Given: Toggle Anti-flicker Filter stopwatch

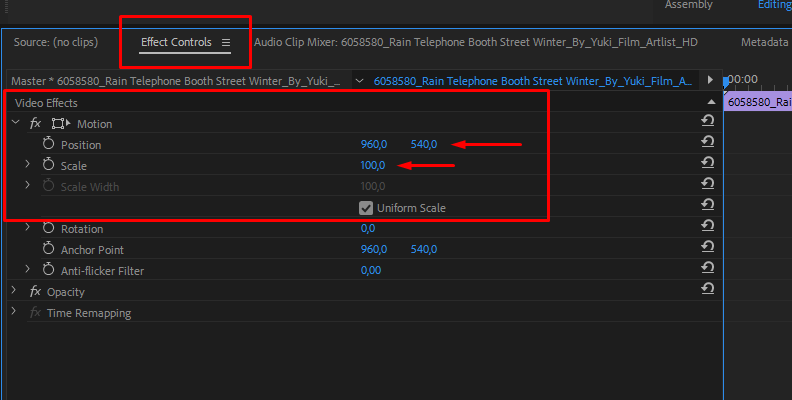Looking at the screenshot, I should (x=48, y=270).
